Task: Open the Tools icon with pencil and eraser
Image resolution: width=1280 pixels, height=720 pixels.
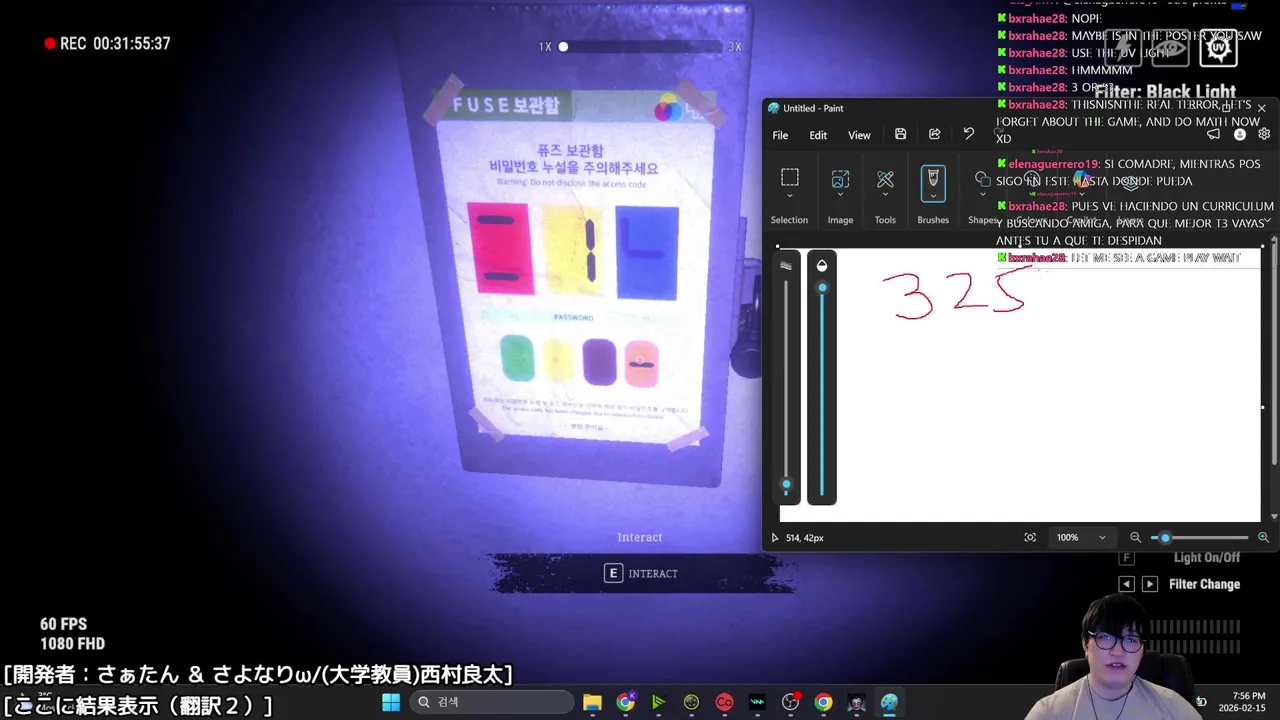Action: coord(885,178)
